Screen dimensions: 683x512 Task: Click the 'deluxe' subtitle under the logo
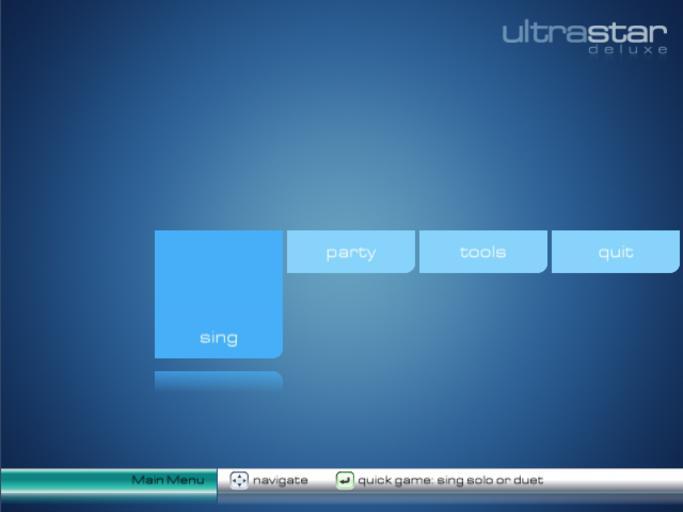point(627,50)
